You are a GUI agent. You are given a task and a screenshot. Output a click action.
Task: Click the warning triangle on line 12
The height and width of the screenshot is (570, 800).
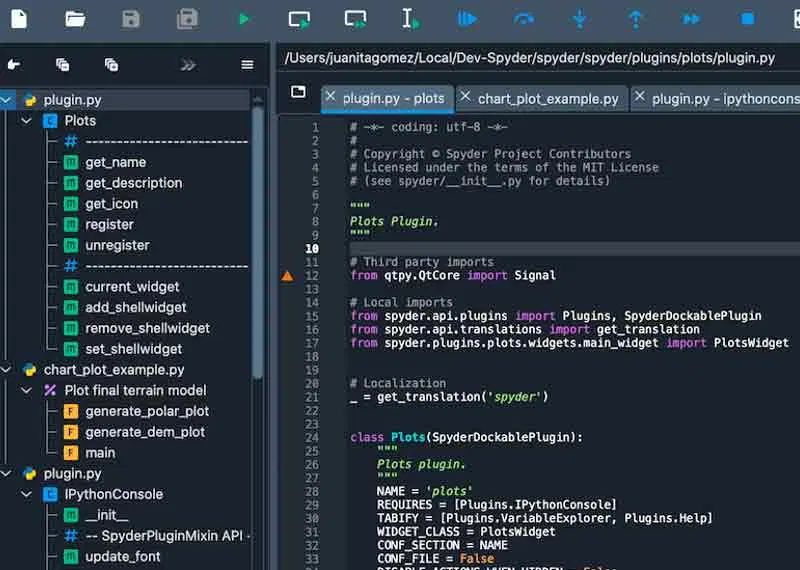point(288,276)
